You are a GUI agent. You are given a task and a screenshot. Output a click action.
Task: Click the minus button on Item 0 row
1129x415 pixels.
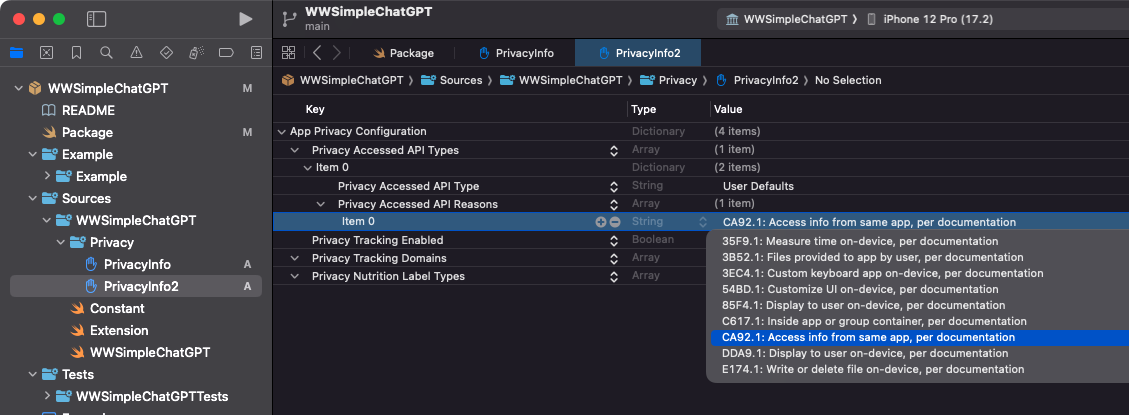615,222
